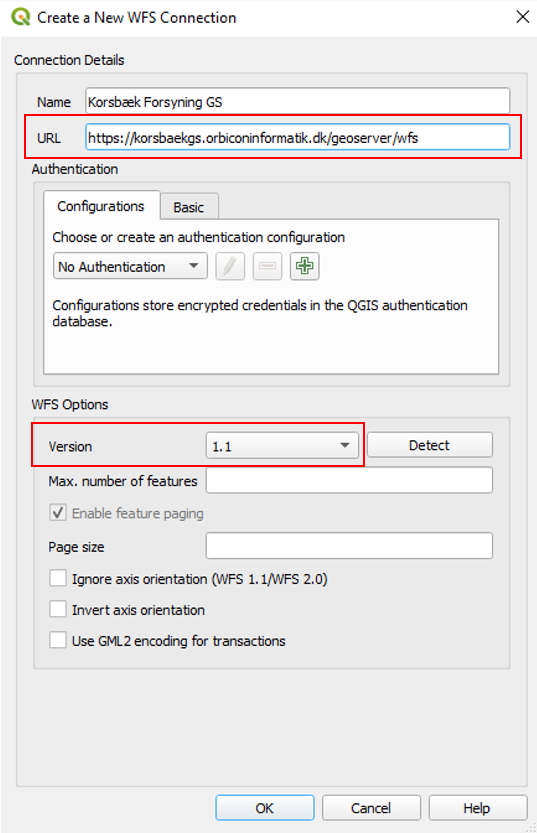Click the green plus add-configuration icon

[304, 266]
